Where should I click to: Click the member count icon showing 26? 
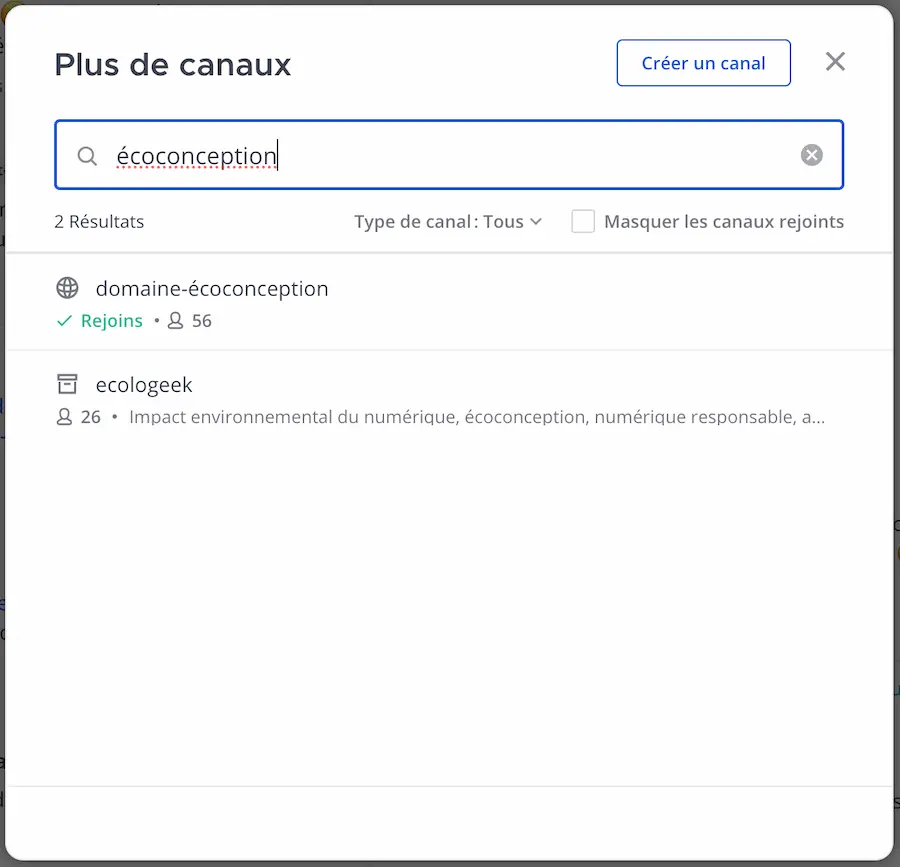[63, 417]
